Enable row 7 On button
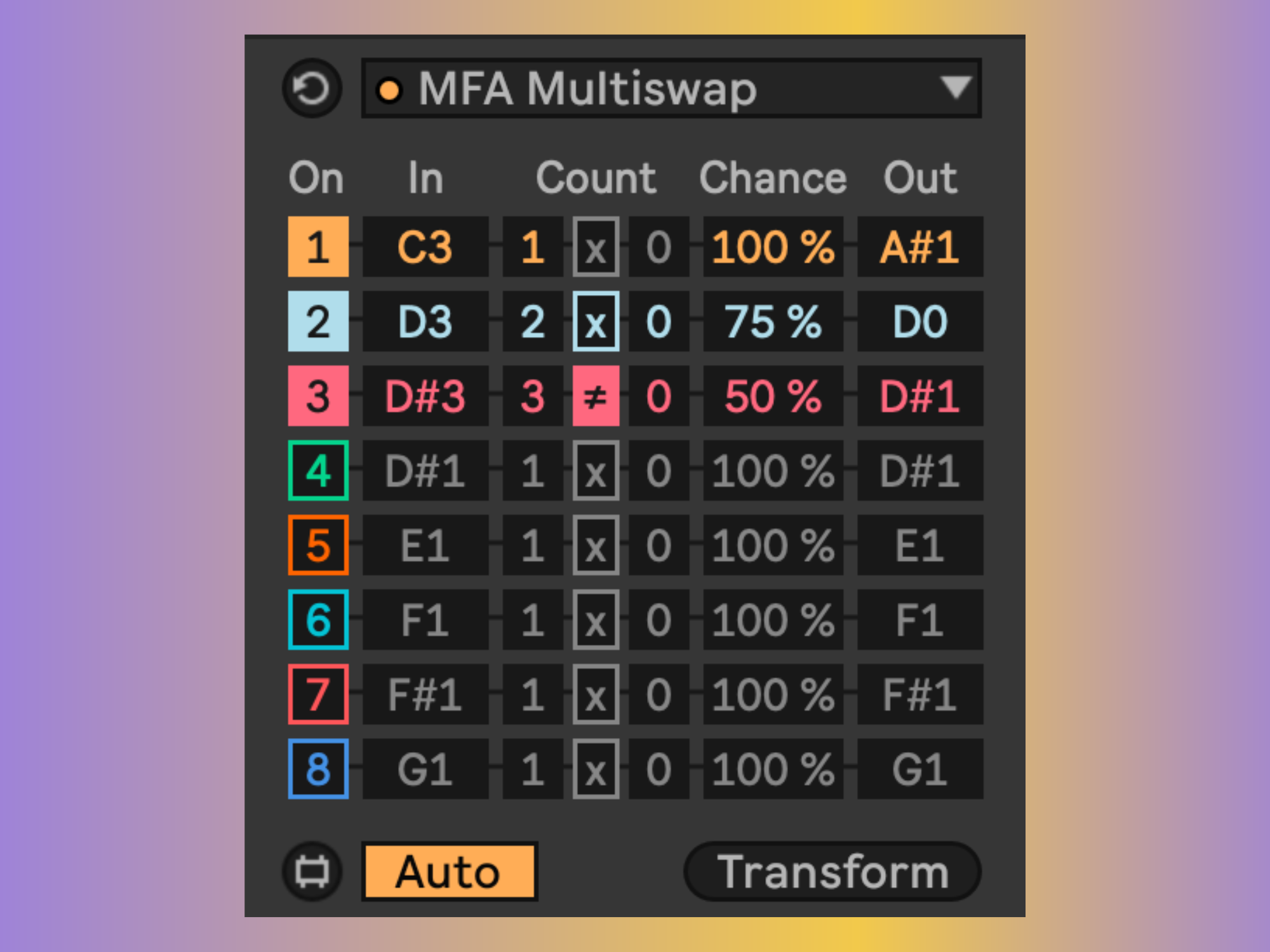1270x952 pixels. coord(318,694)
